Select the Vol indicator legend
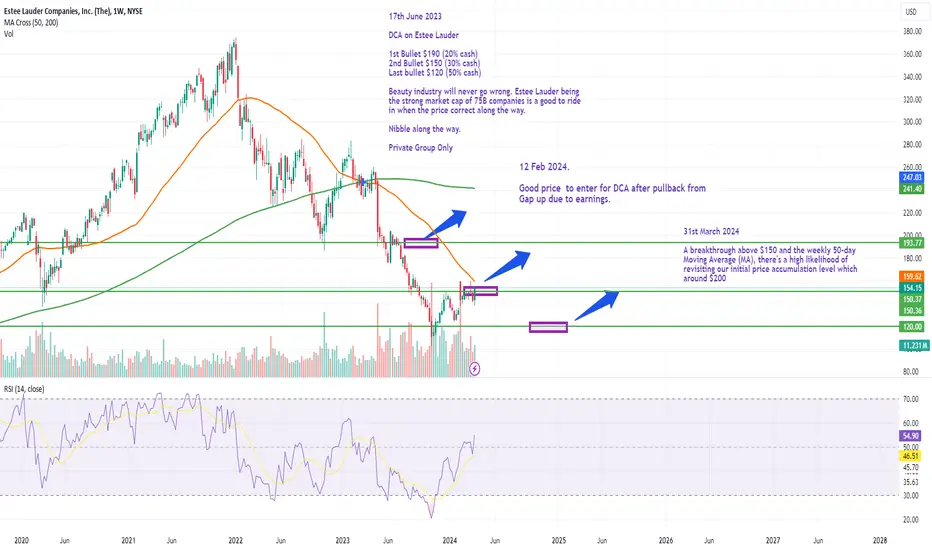 pos(8,34)
